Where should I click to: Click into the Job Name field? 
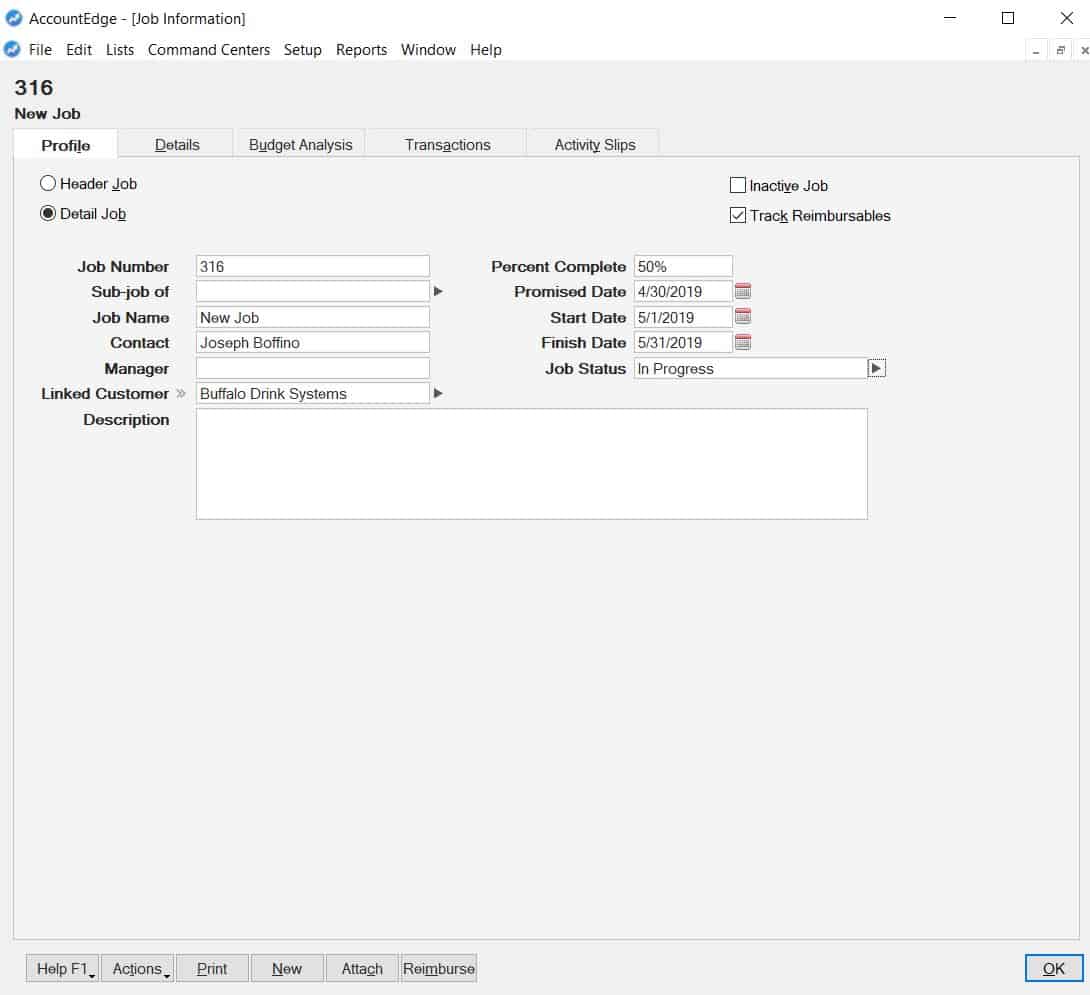click(x=313, y=317)
